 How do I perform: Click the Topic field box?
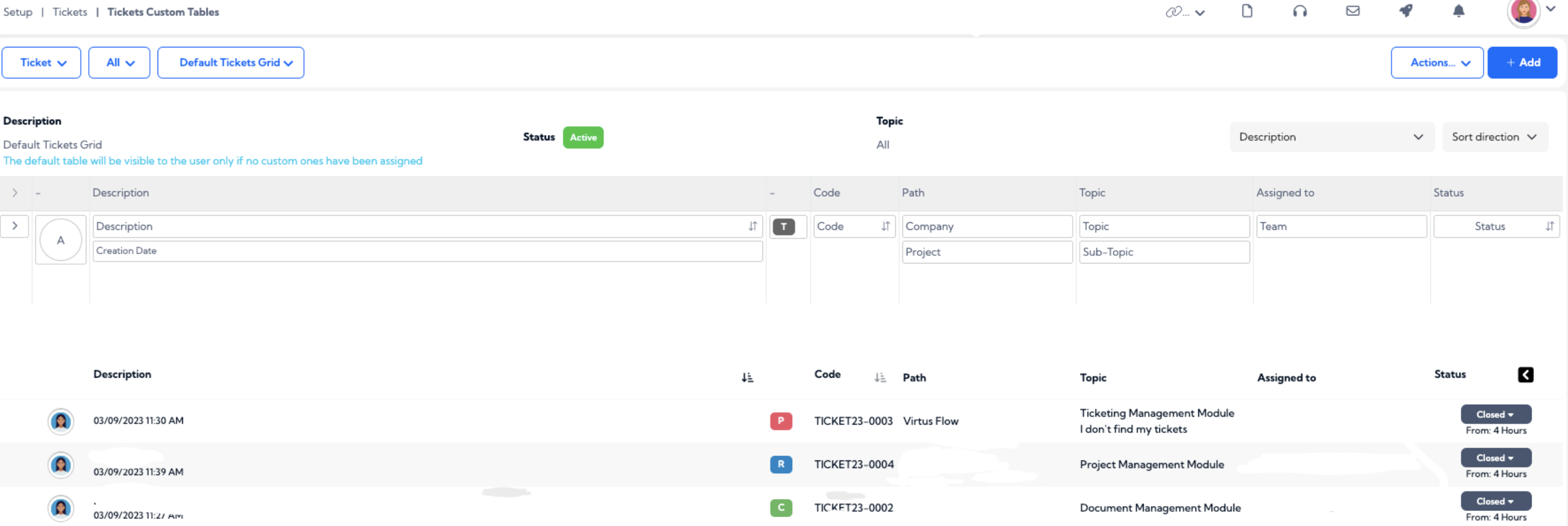tap(1164, 226)
